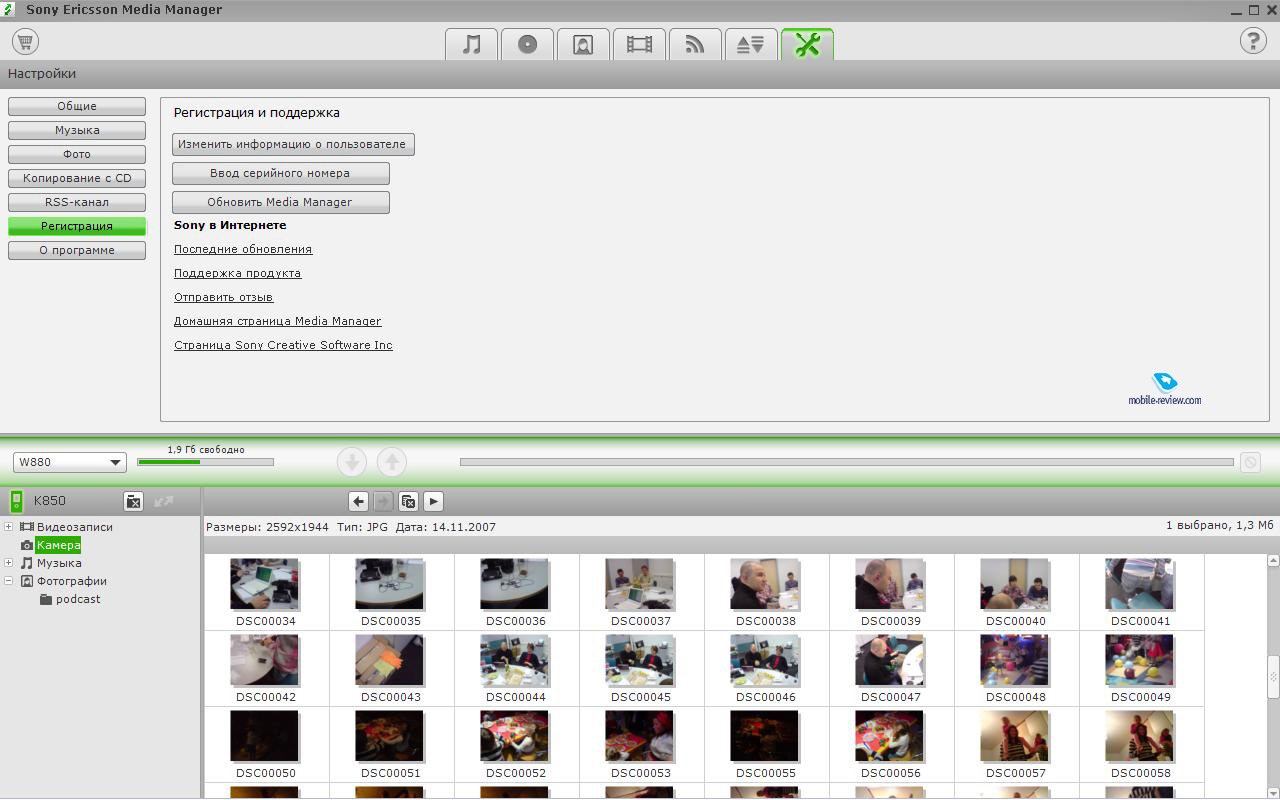Open the Video filmstrip tab icon
This screenshot has width=1280, height=800.
pyautogui.click(x=639, y=44)
